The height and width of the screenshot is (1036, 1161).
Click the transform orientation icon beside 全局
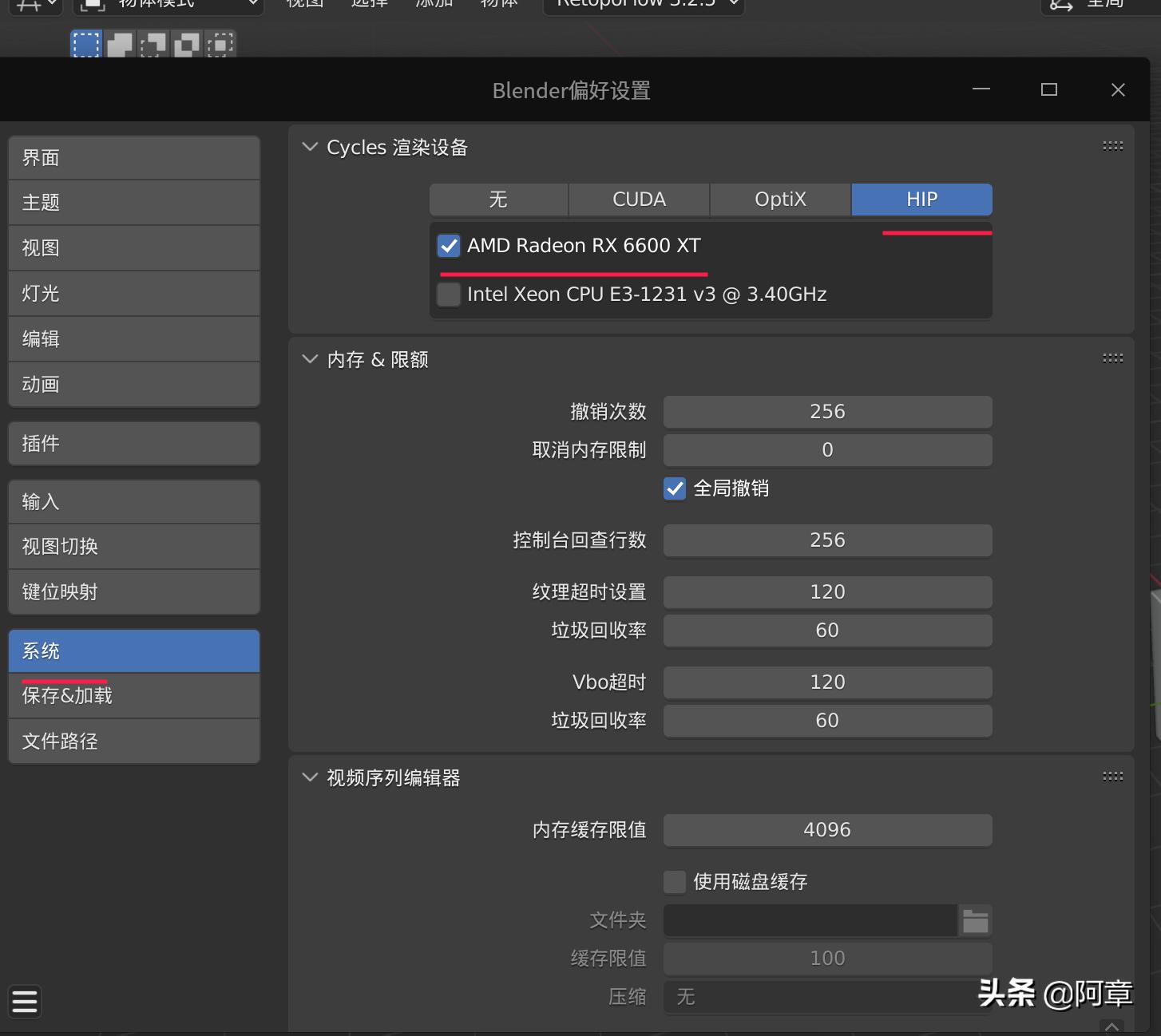(x=1060, y=6)
